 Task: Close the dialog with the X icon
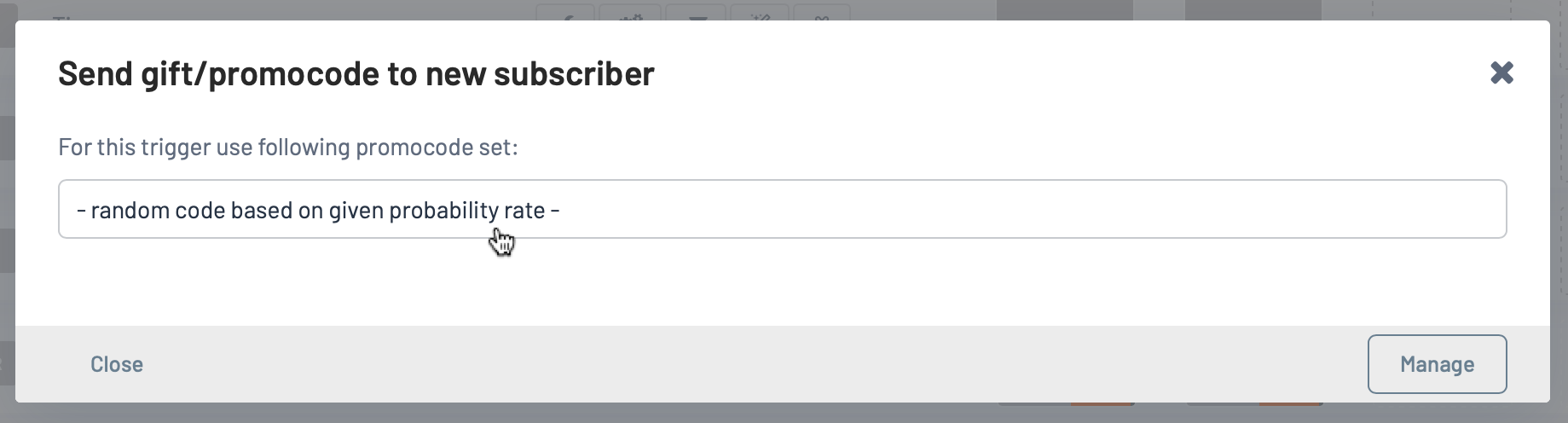[1501, 73]
